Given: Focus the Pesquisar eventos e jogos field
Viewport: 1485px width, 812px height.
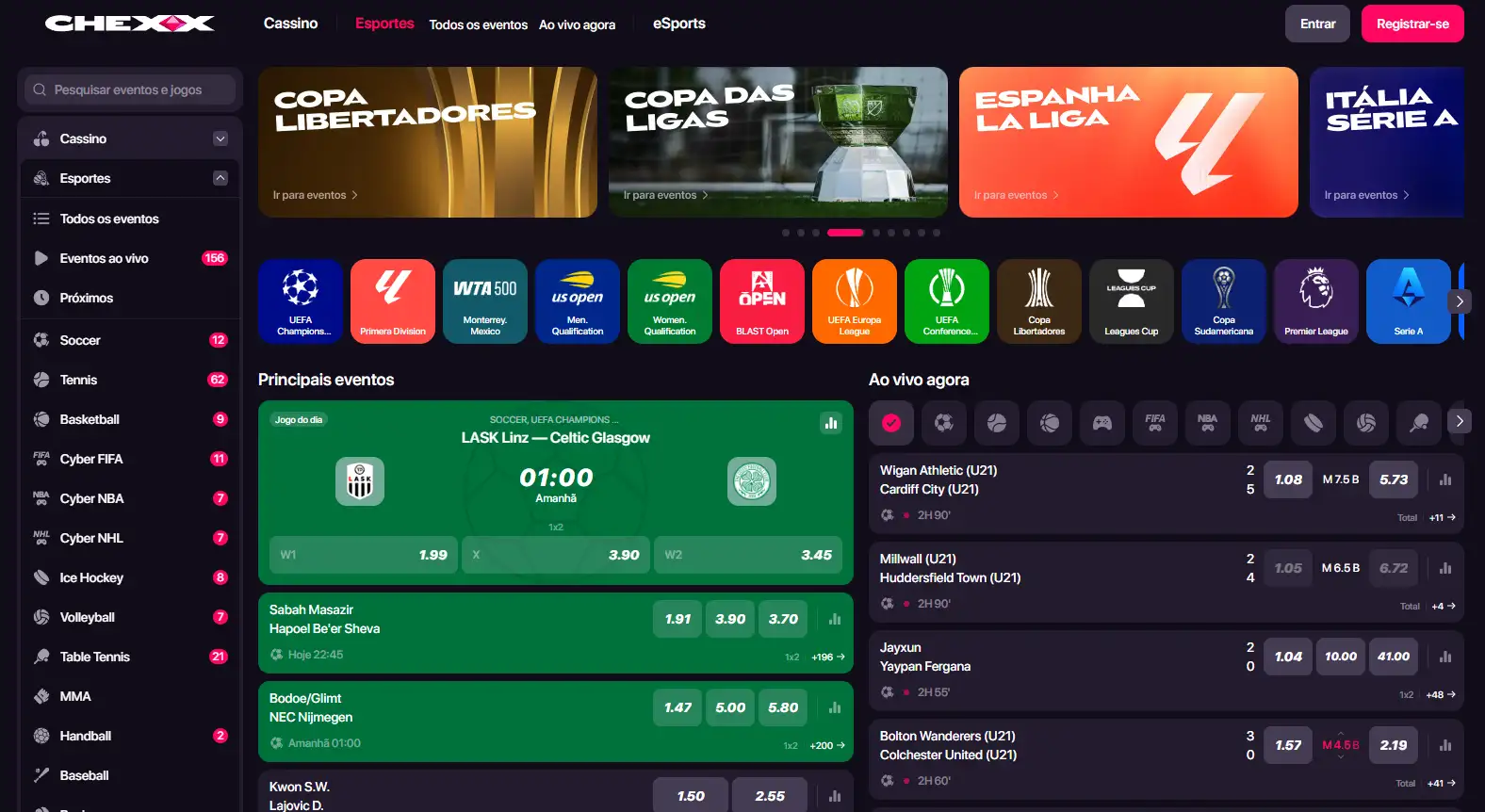Looking at the screenshot, I should pos(130,89).
